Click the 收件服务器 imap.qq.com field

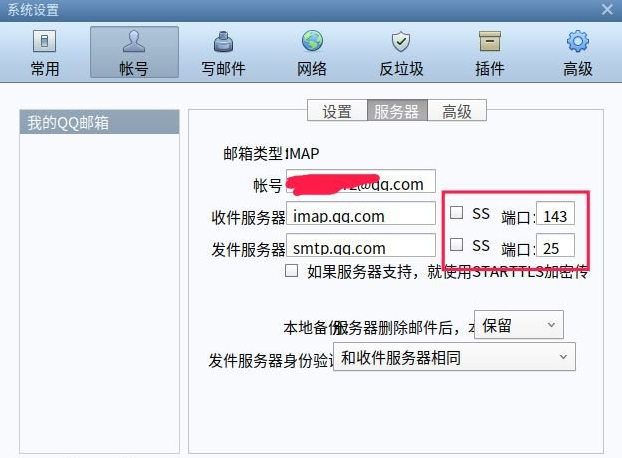point(361,214)
